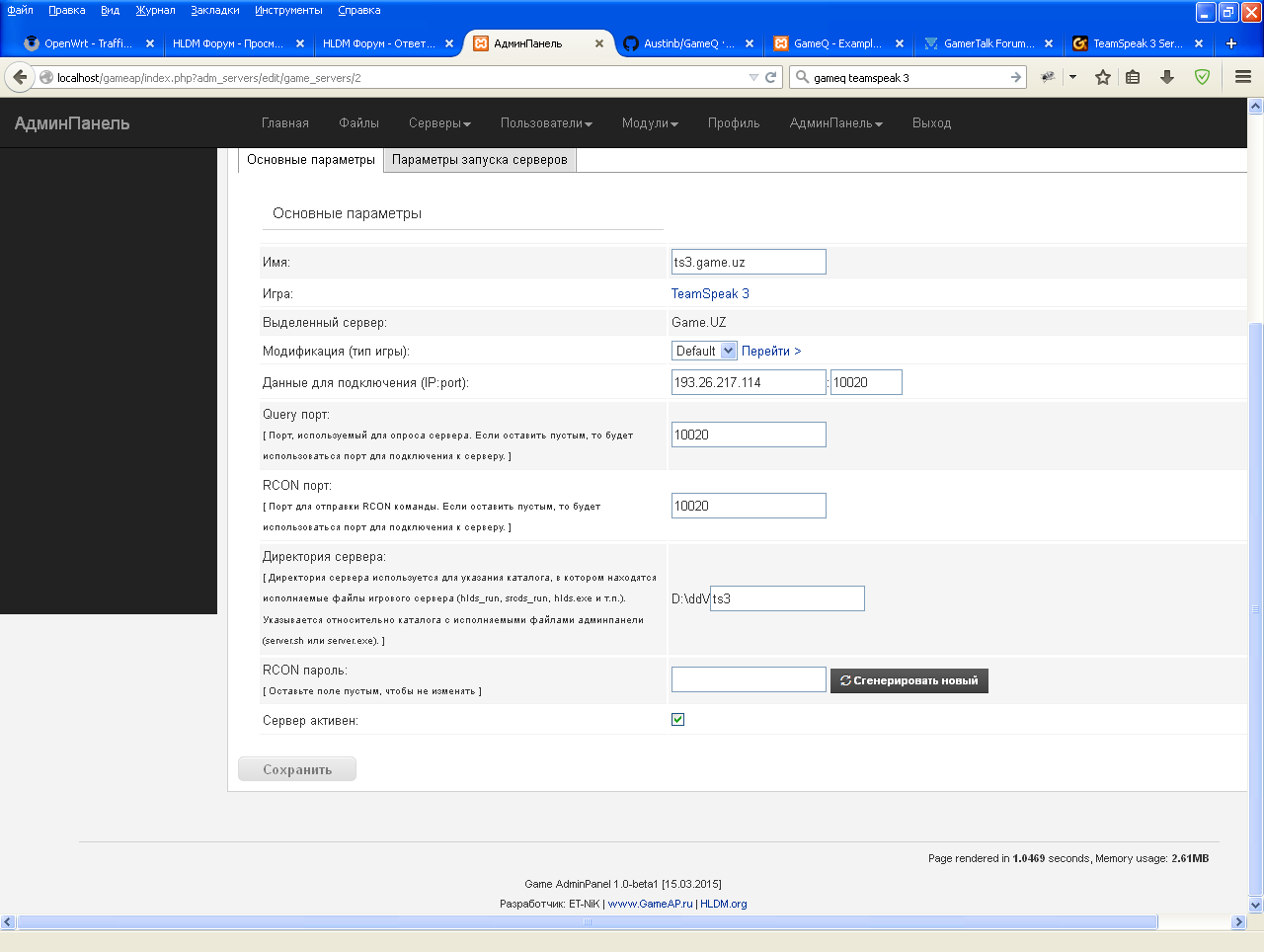Click the green shield icon in toolbar

(x=1202, y=77)
